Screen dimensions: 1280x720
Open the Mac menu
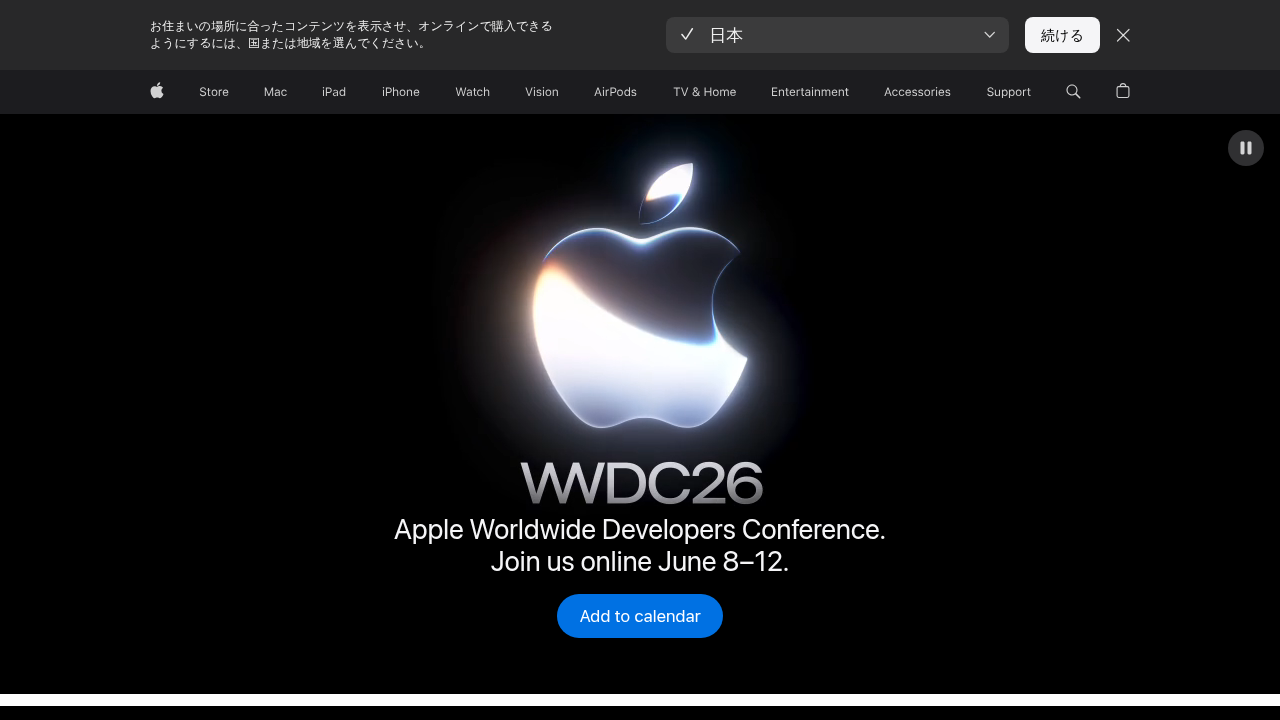(275, 92)
